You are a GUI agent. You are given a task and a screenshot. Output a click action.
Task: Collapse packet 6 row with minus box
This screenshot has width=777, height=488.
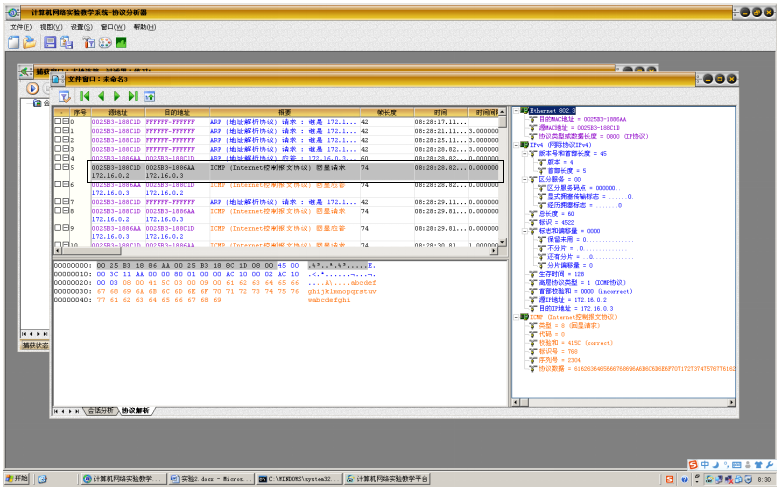pyautogui.click(x=65, y=184)
